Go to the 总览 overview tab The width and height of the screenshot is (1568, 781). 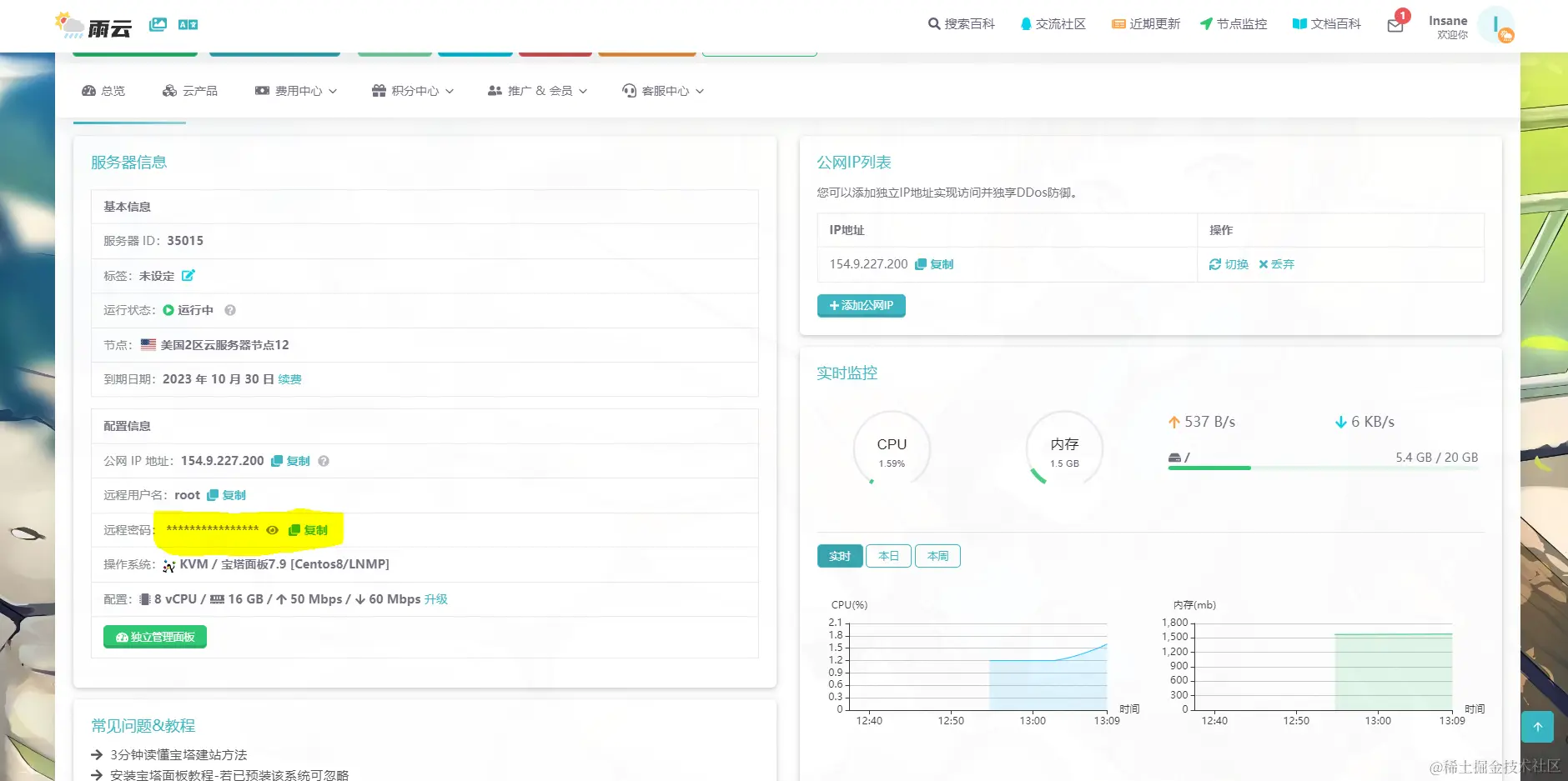point(103,91)
